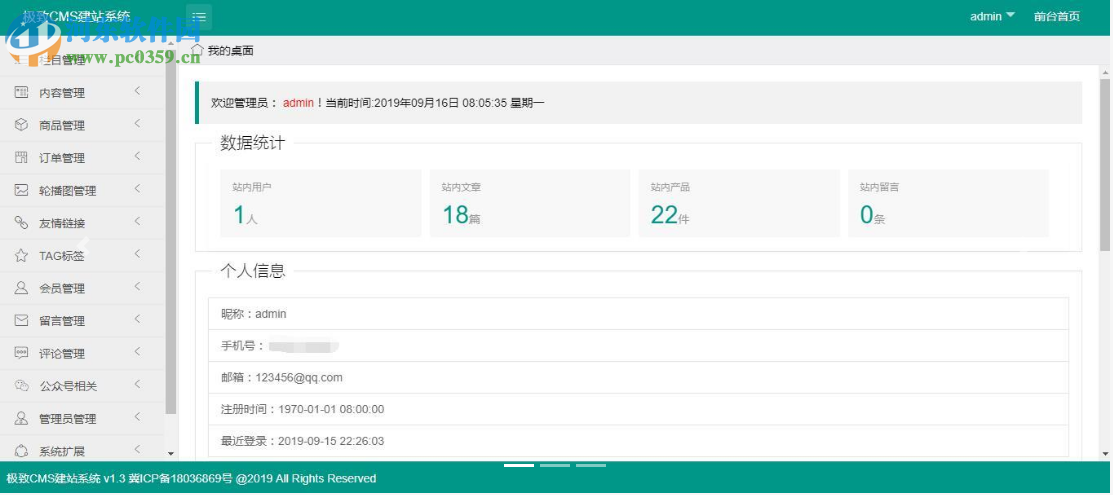Expand the 会员管理 chevron
Screen dimensions: 1113x495
click(x=137, y=287)
